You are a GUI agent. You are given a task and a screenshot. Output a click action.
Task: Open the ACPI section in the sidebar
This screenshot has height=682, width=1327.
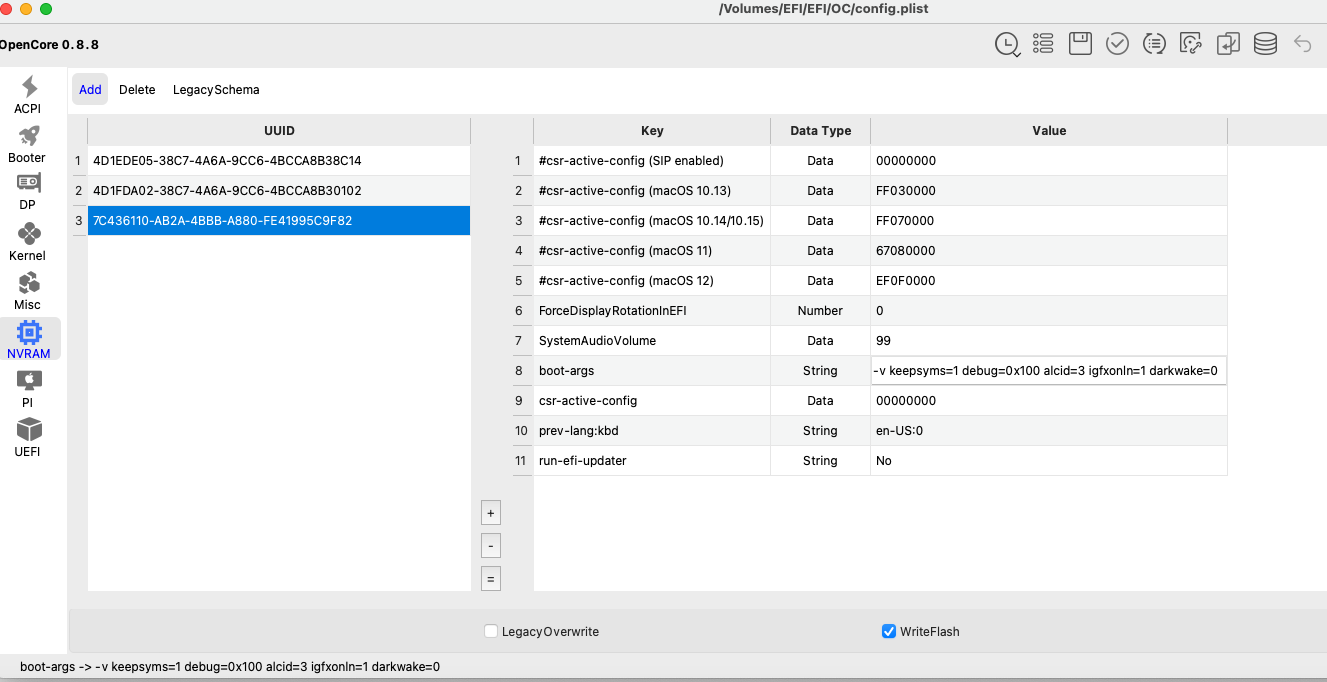coord(28,95)
